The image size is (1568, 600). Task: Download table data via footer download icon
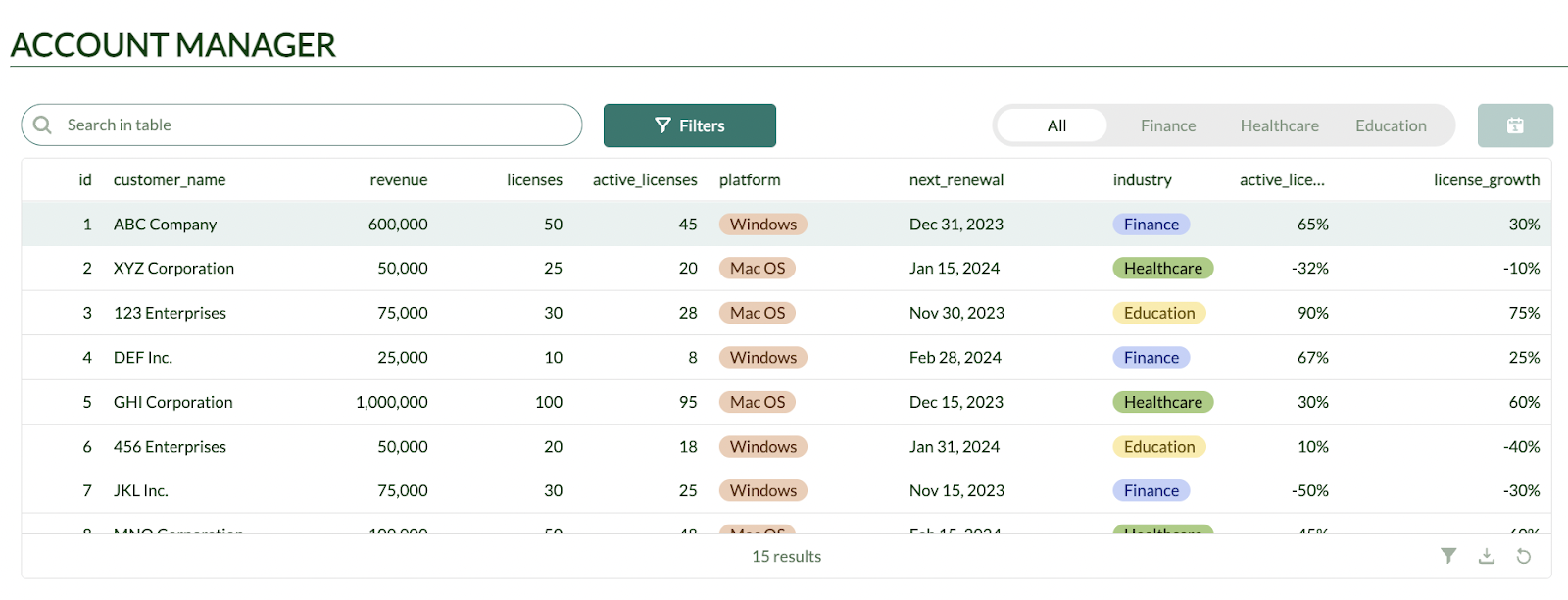1487,556
